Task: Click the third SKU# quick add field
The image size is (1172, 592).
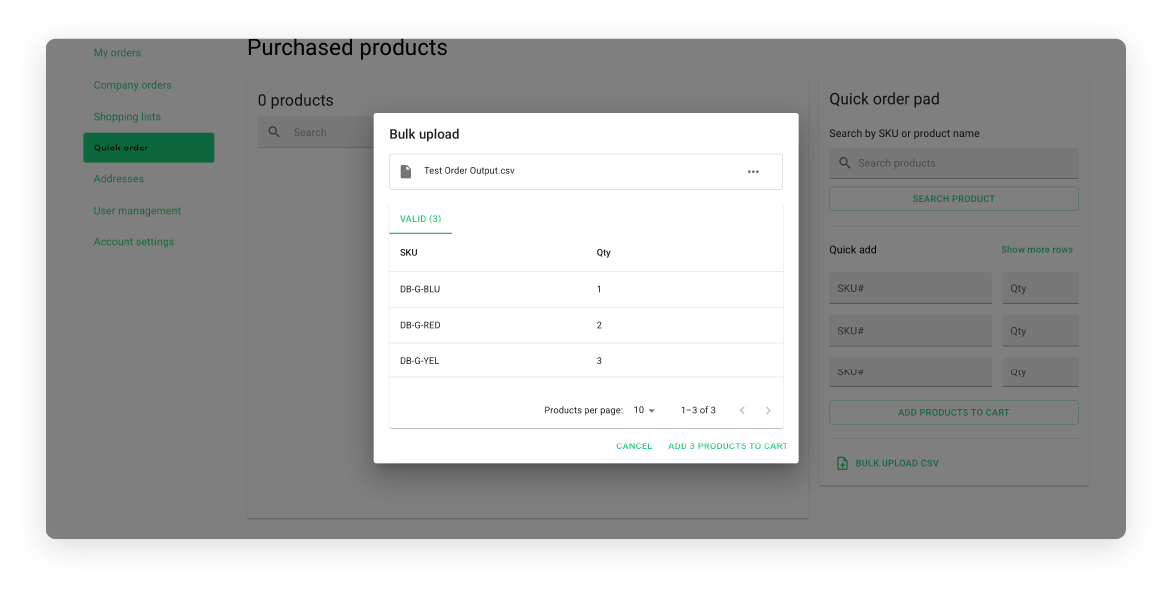Action: point(910,372)
